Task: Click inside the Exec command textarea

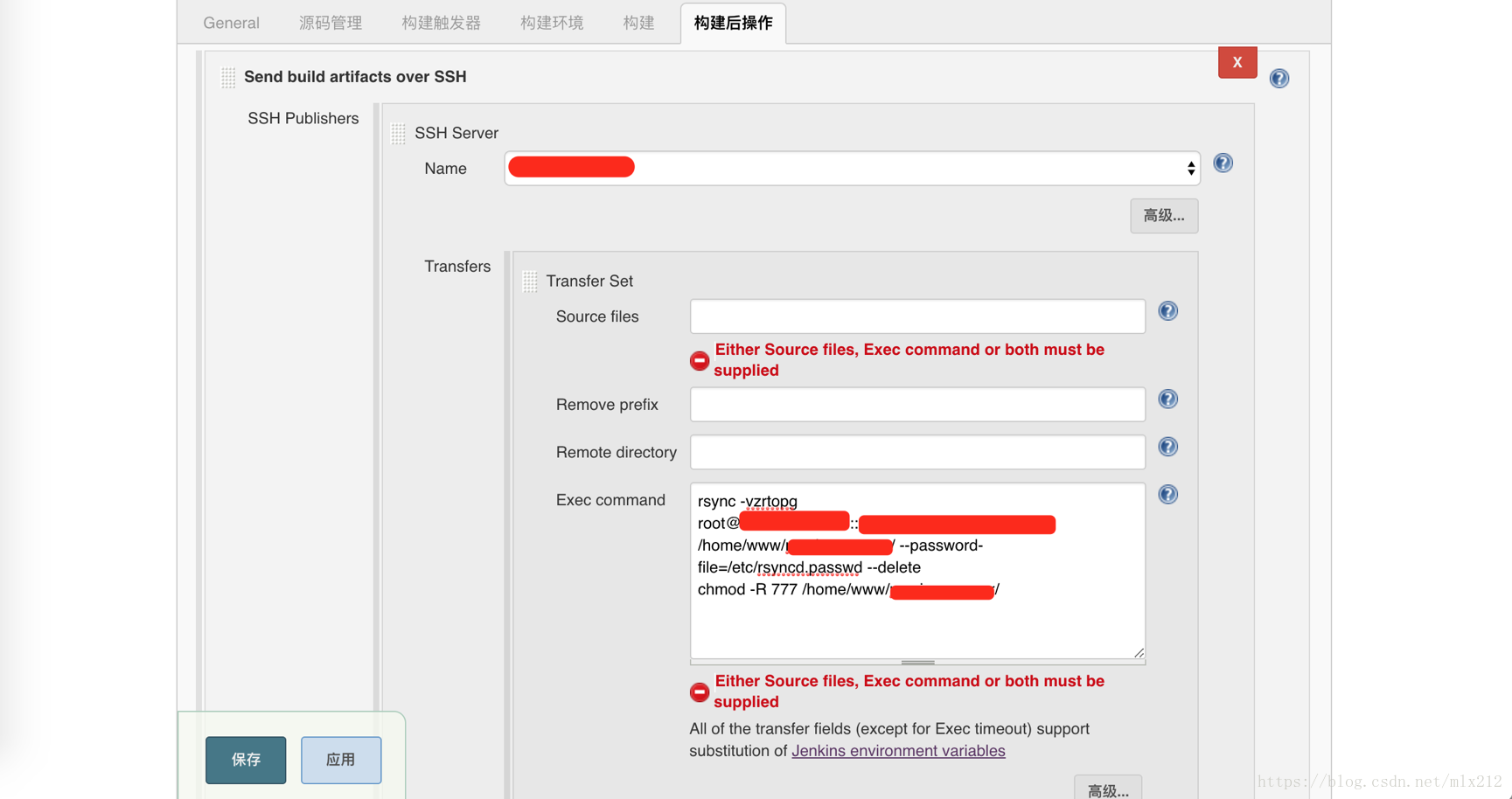Action: pyautogui.click(x=917, y=571)
